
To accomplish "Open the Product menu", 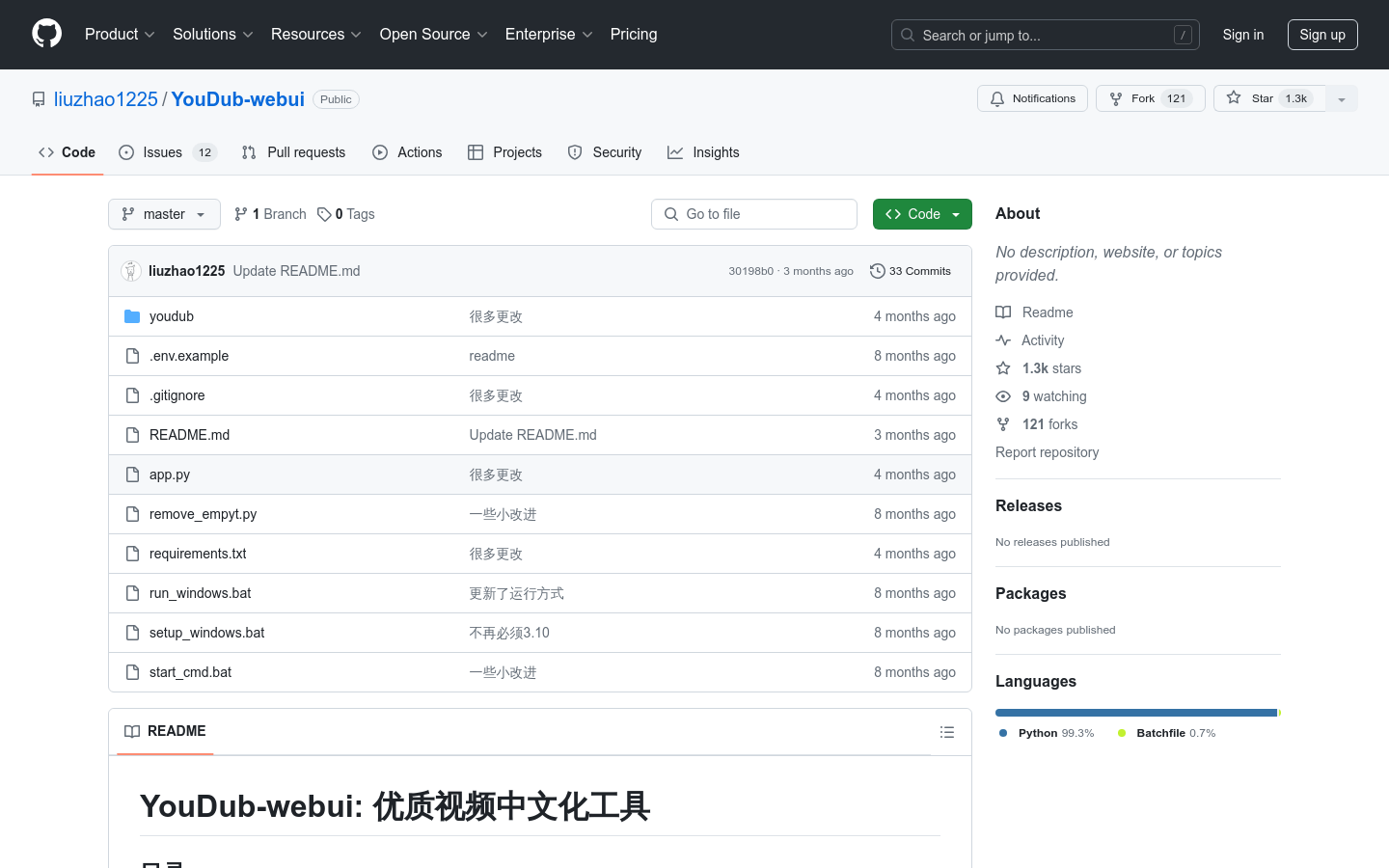I will click(x=120, y=34).
